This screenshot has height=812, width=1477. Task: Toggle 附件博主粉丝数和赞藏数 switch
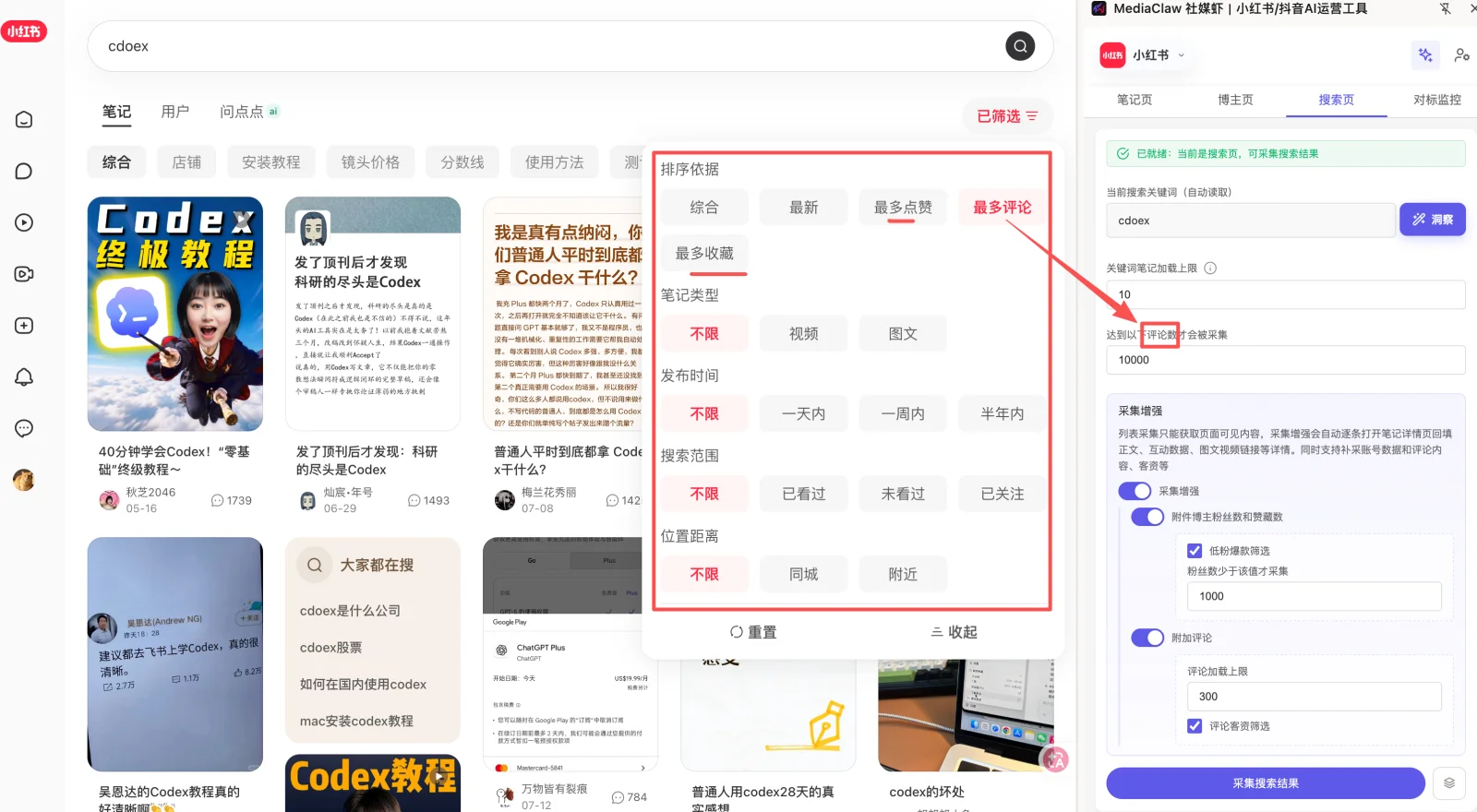(1147, 517)
